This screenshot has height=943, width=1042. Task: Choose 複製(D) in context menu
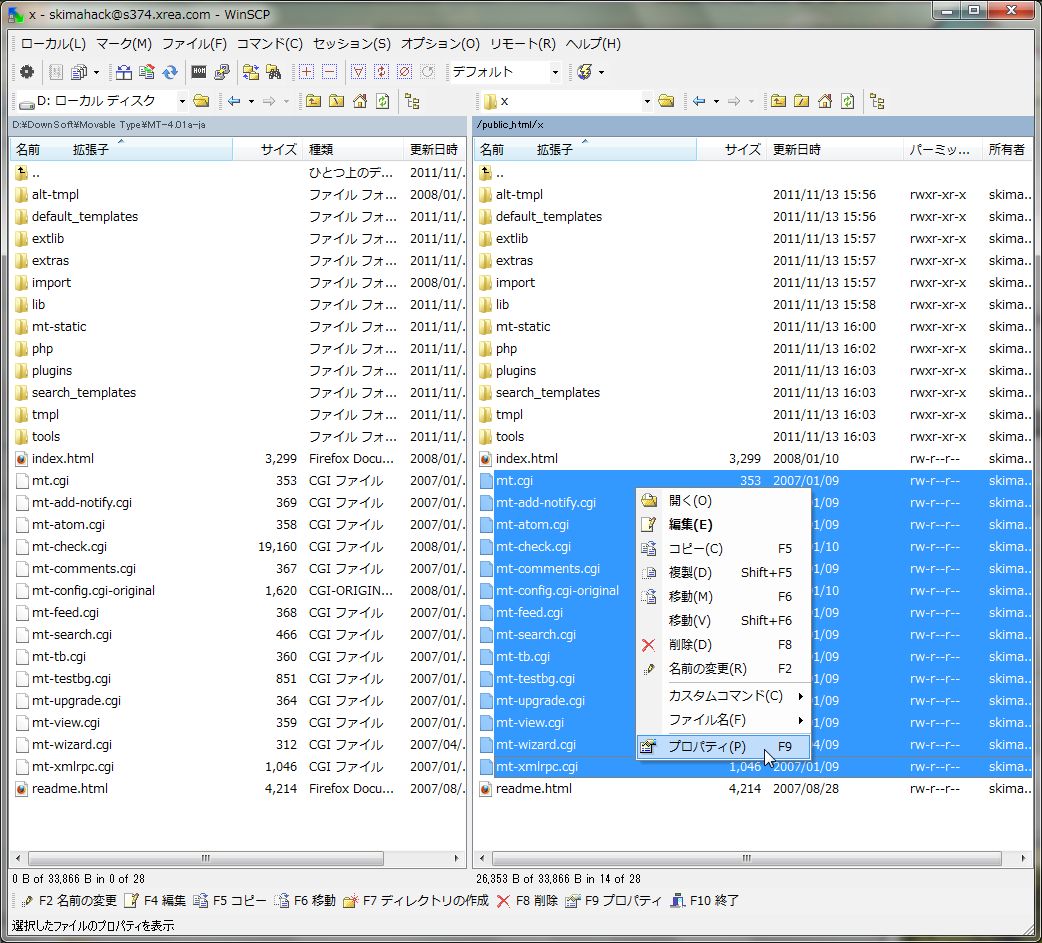(x=724, y=573)
